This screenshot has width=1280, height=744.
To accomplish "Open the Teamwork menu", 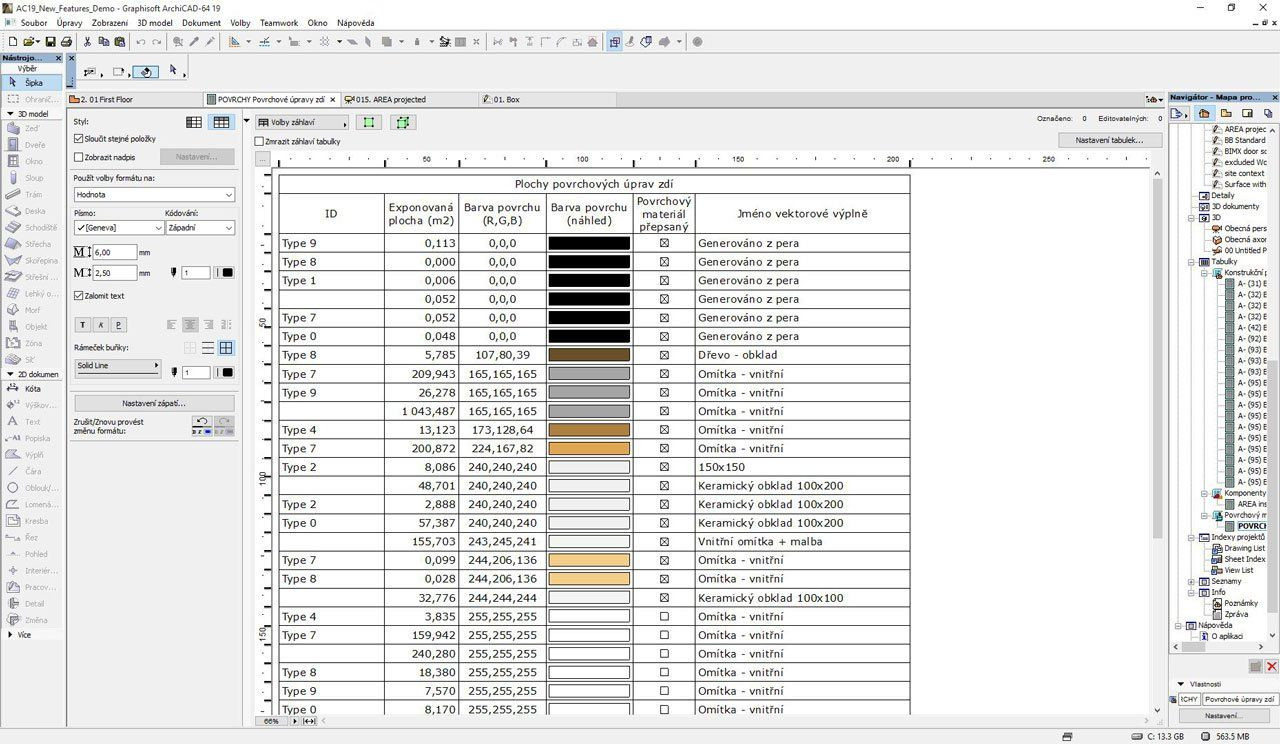I will pyautogui.click(x=278, y=23).
